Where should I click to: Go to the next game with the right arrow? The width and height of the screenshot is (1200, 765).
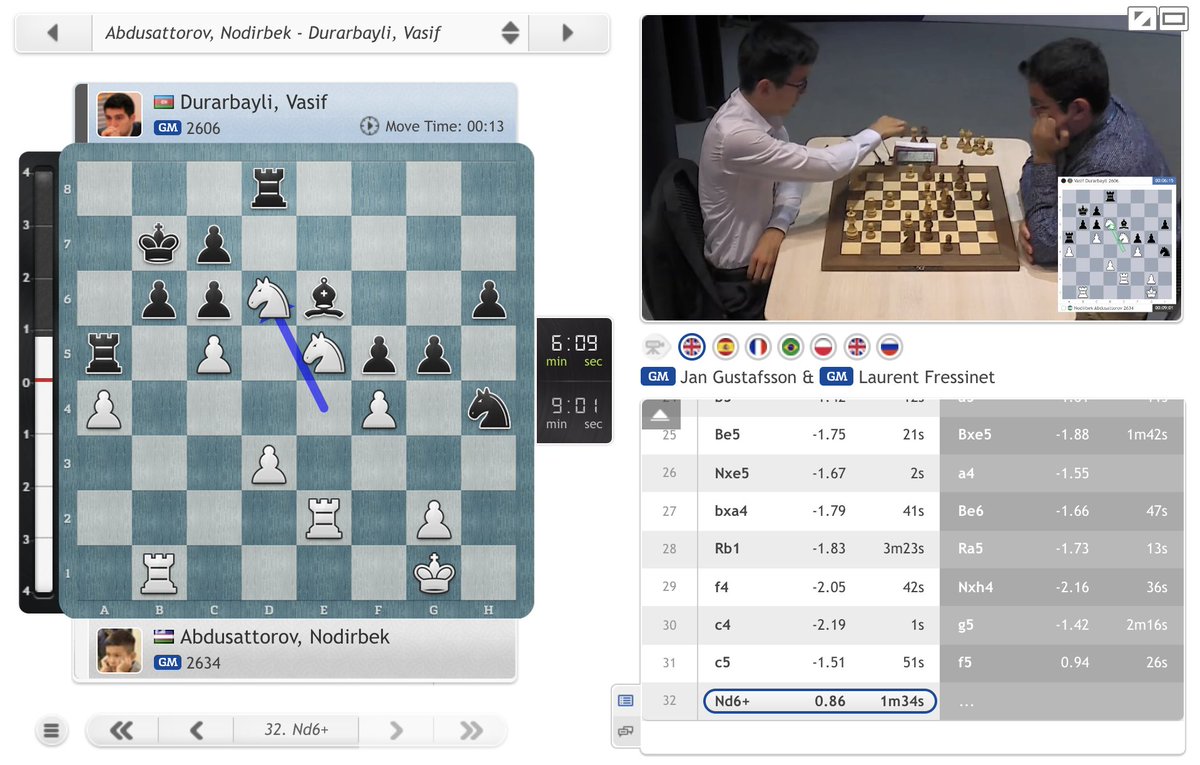(568, 33)
